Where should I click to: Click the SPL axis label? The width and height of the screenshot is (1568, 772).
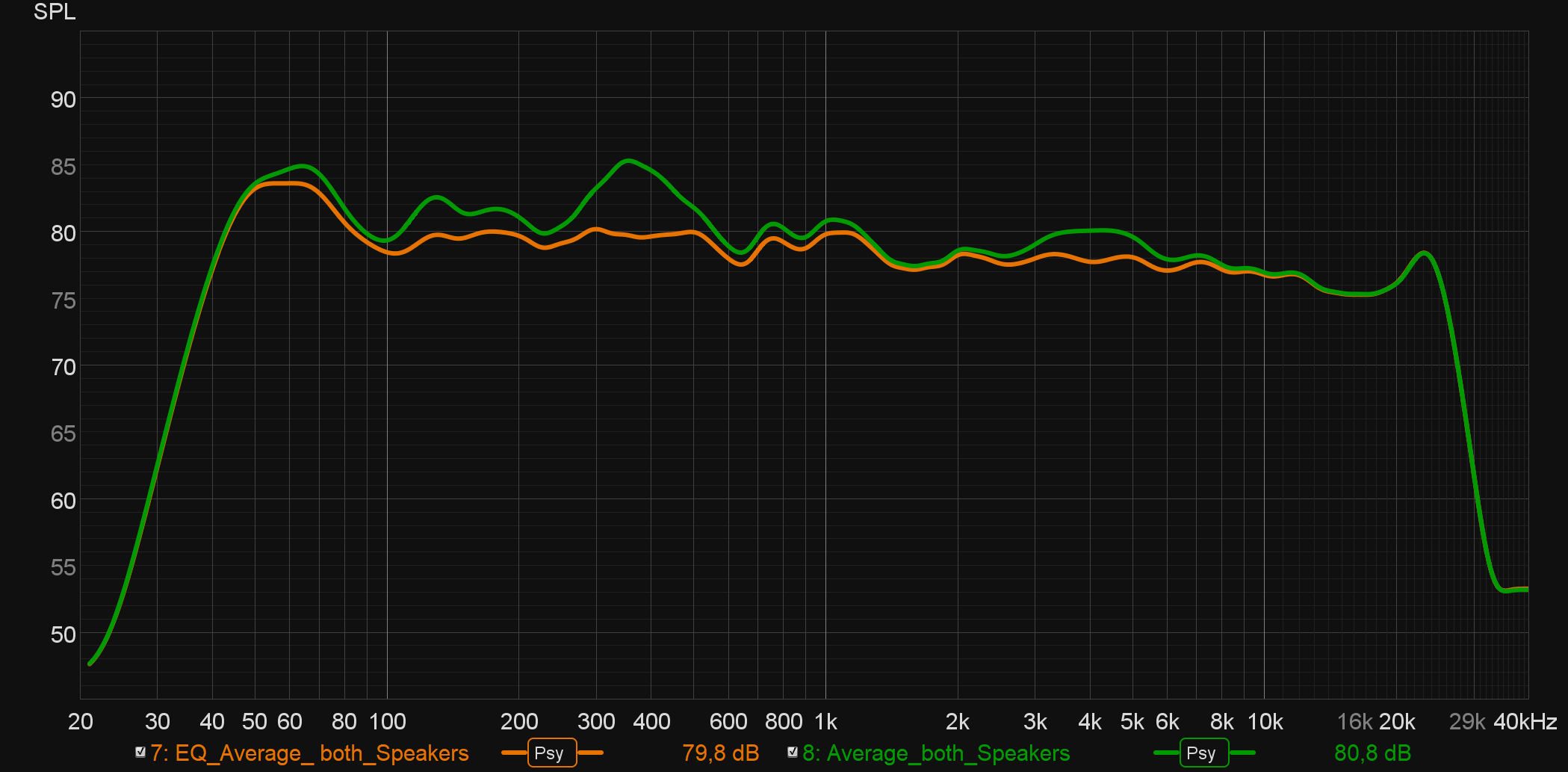55,12
